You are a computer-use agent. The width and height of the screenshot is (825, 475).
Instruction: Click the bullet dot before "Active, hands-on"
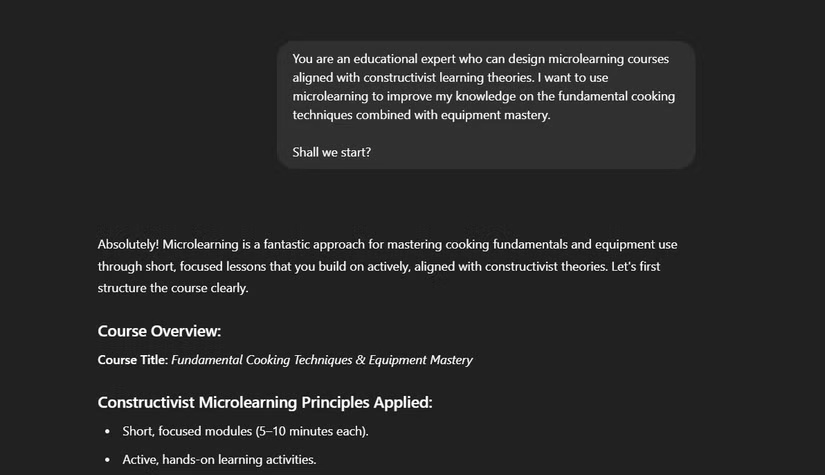tap(107, 460)
